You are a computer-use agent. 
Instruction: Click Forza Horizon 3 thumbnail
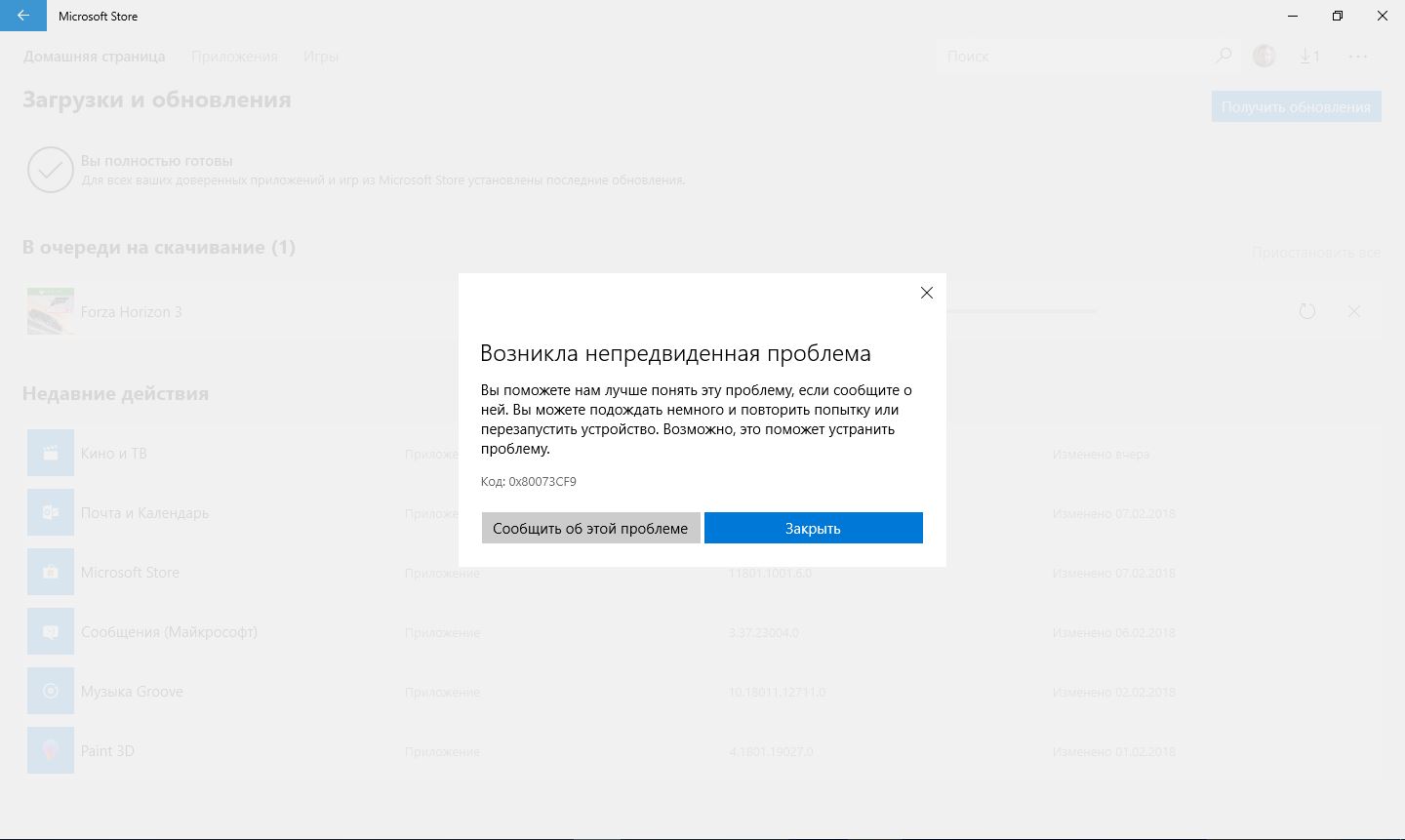51,311
